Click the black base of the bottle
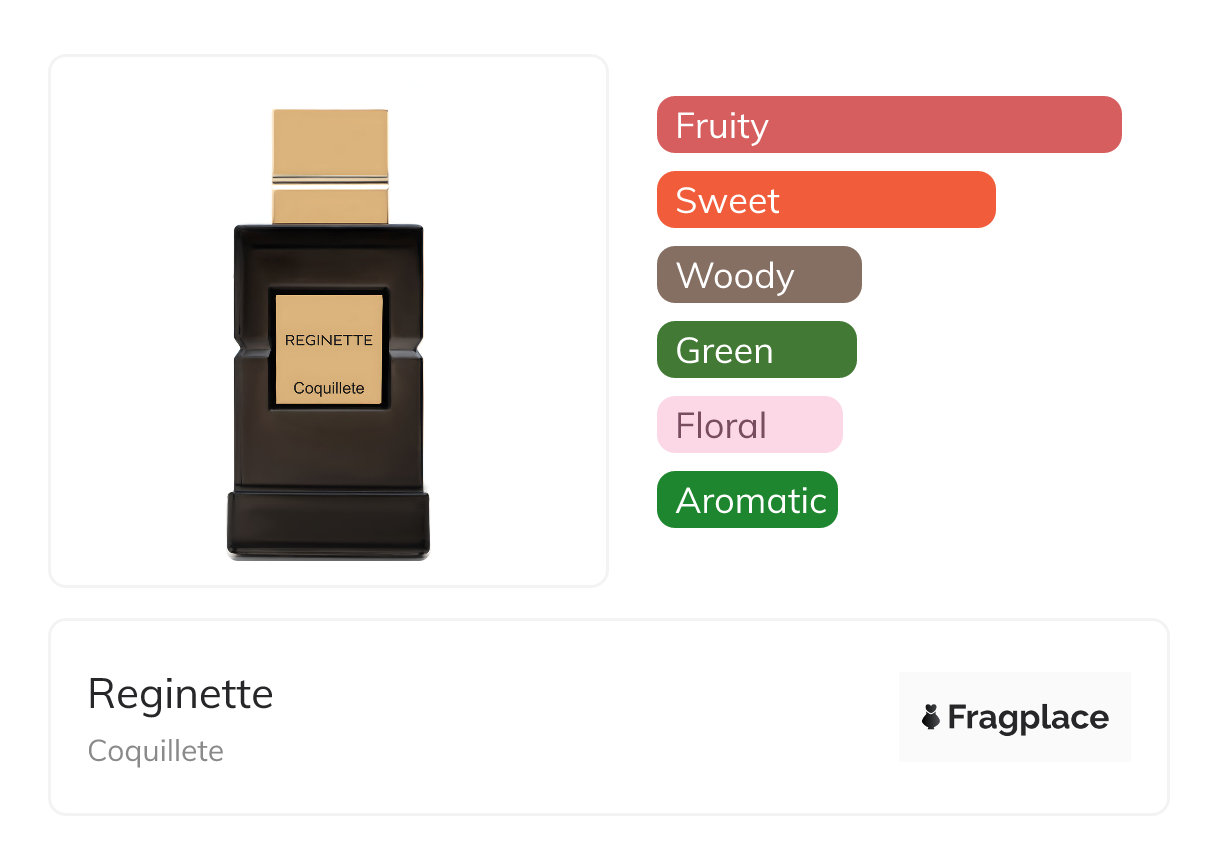This screenshot has width=1218, height=864. point(328,523)
